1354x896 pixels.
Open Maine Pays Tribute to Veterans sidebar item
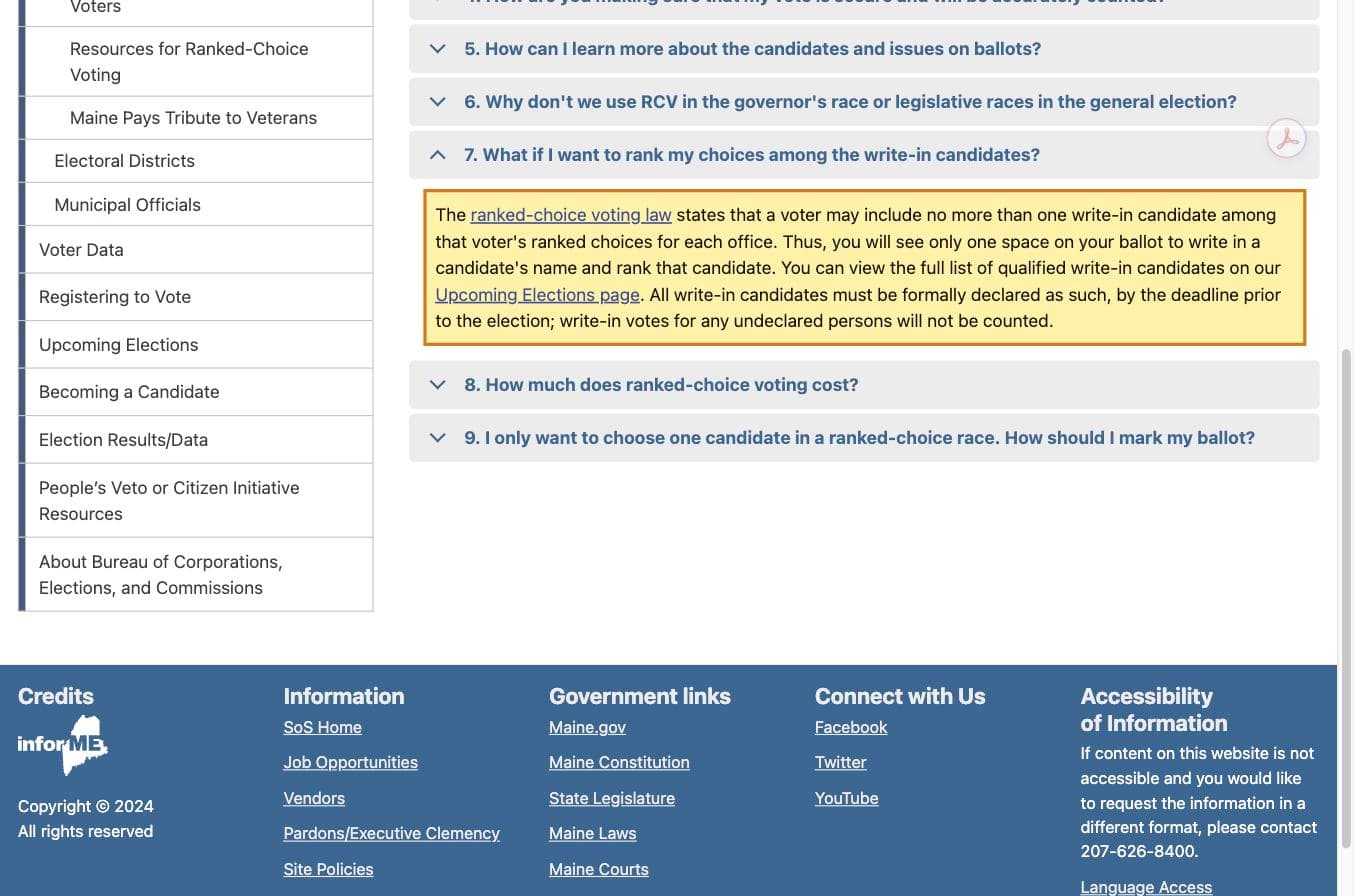click(199, 118)
